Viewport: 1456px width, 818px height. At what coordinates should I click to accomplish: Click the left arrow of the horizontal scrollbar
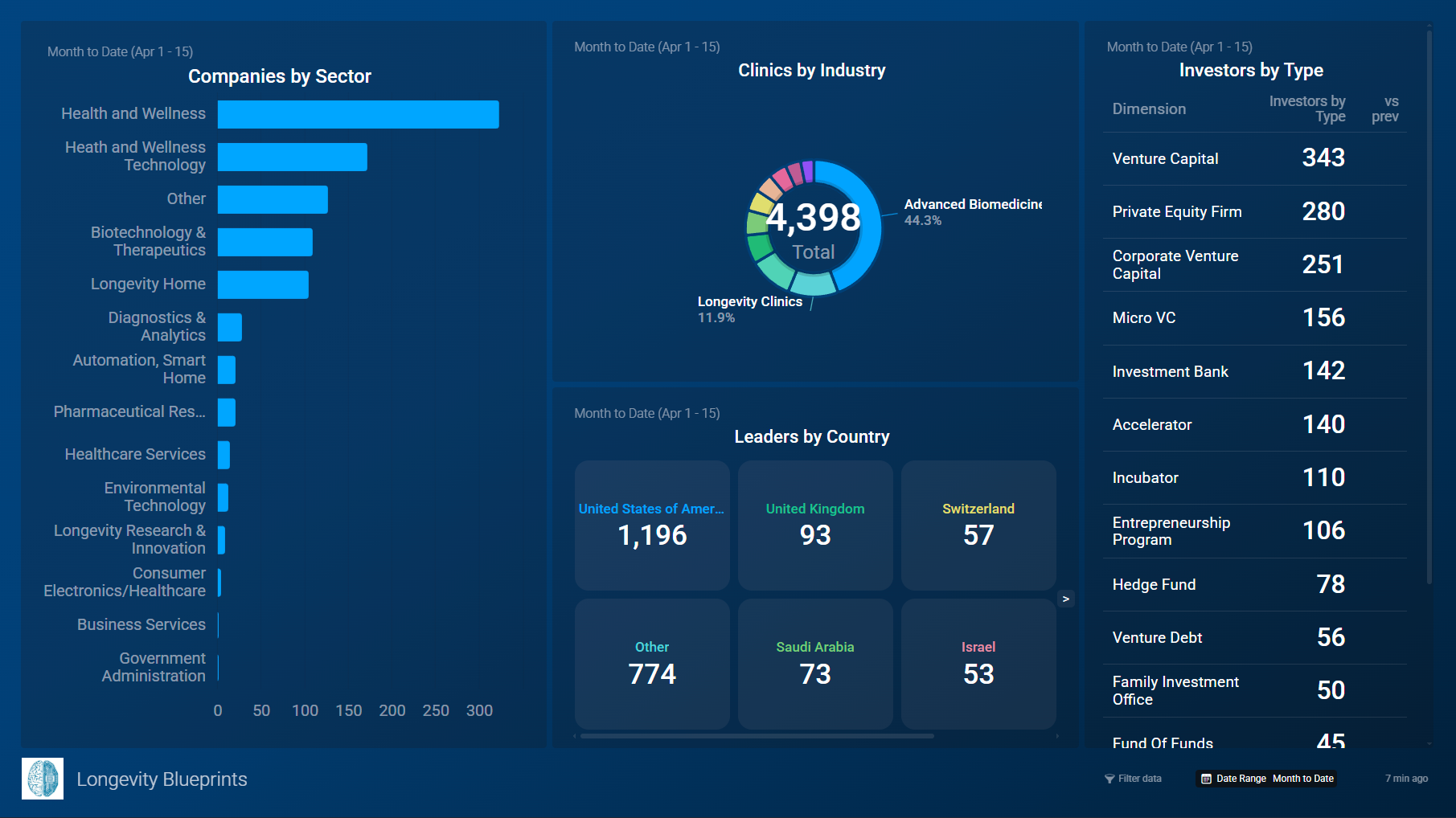click(x=575, y=735)
